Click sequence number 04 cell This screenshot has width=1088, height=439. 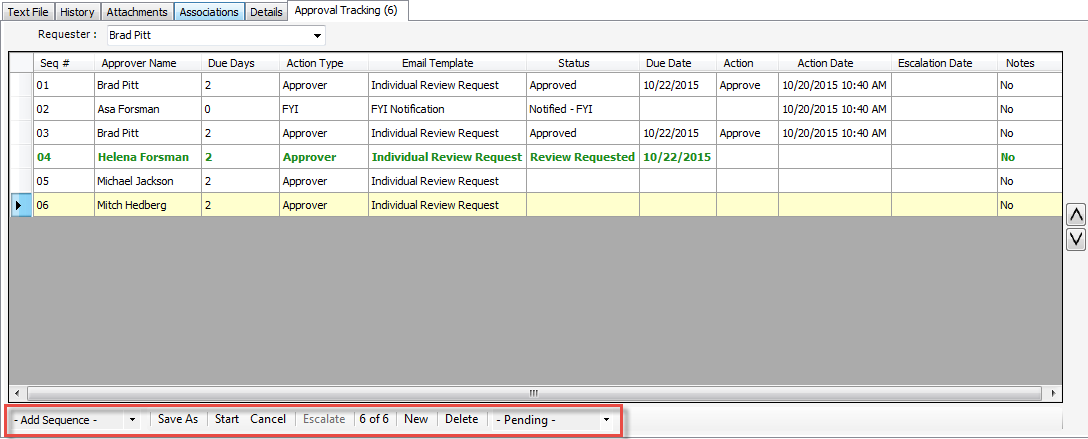point(64,157)
